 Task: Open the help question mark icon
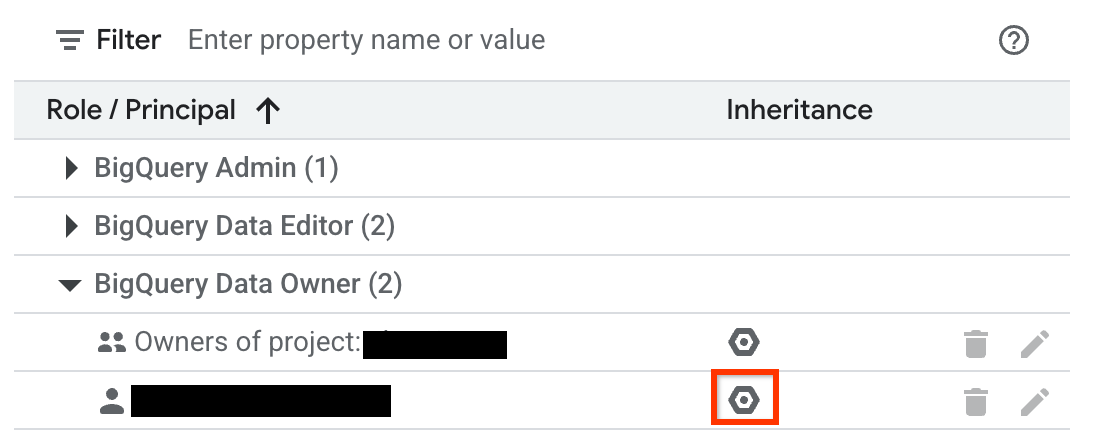(x=1014, y=41)
